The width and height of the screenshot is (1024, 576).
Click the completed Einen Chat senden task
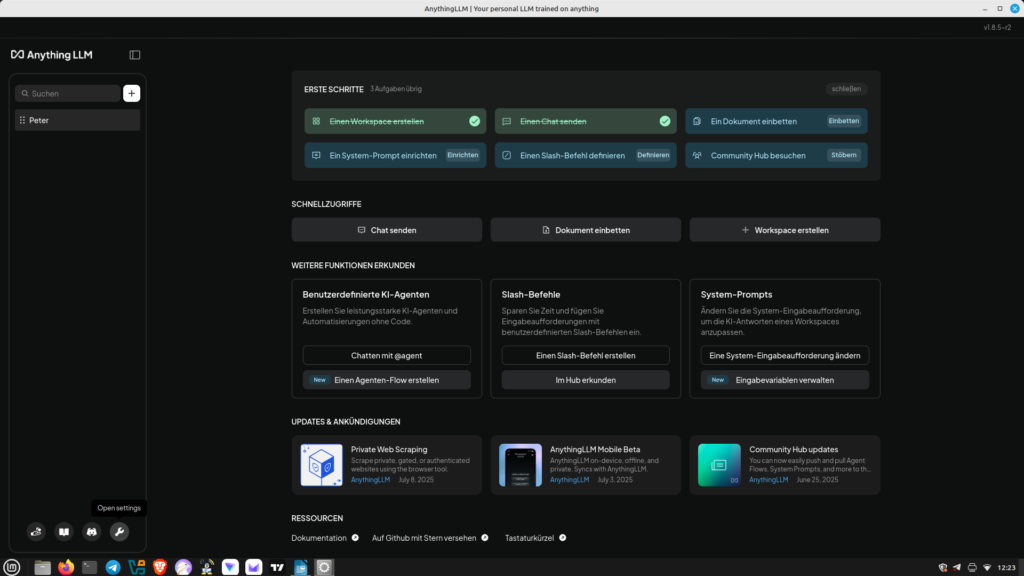coord(586,121)
